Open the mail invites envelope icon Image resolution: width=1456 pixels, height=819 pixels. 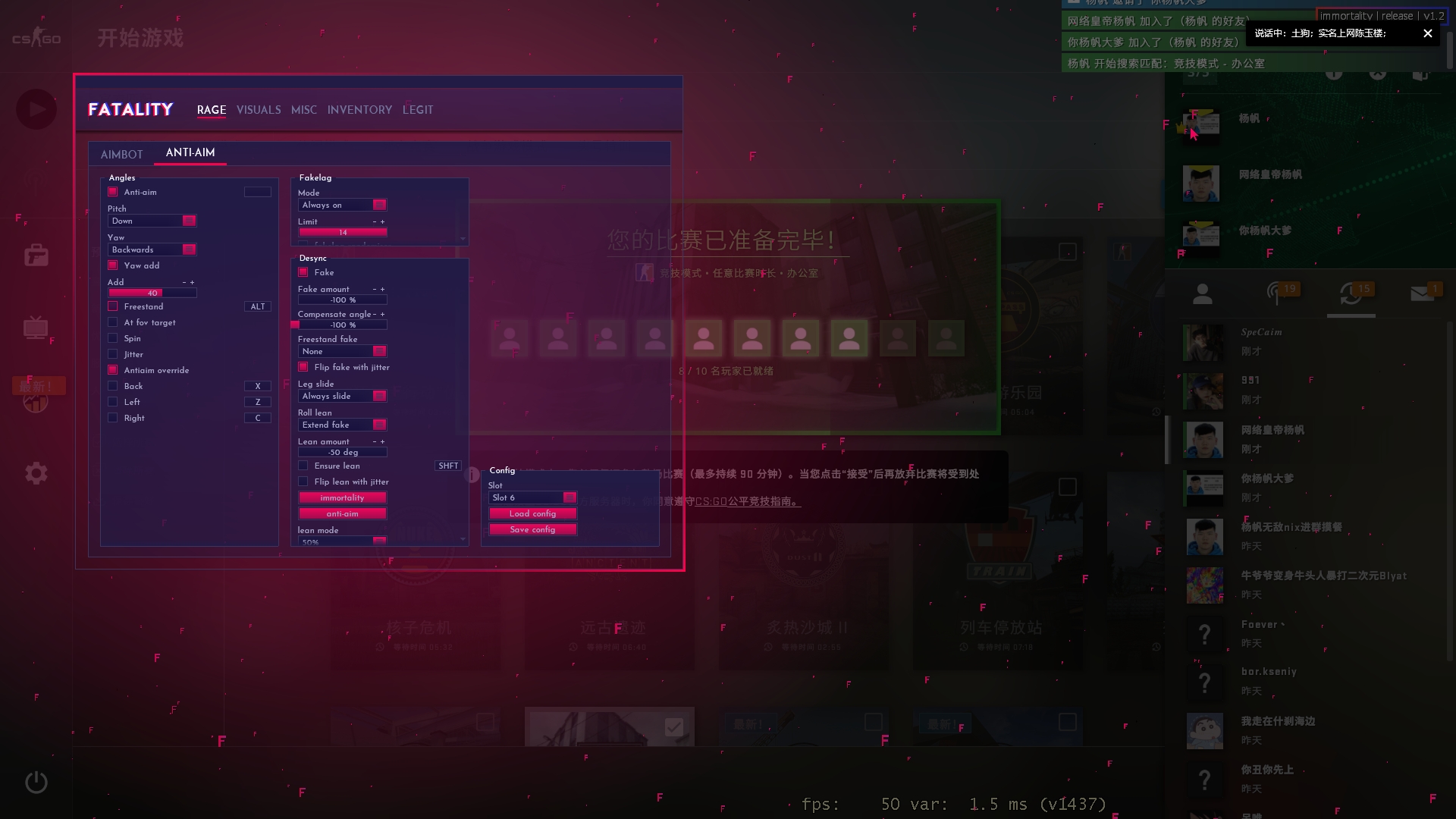[x=1421, y=293]
